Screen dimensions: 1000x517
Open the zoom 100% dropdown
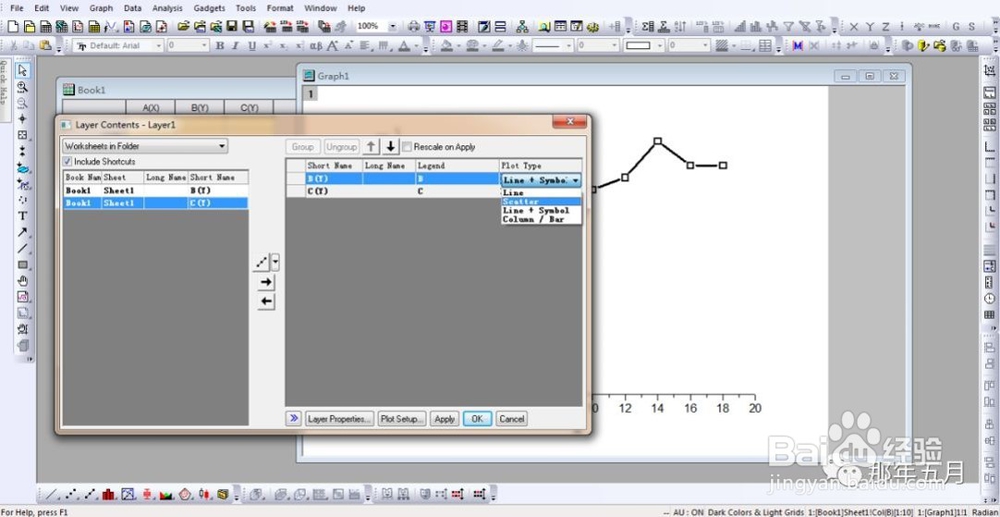(392, 27)
